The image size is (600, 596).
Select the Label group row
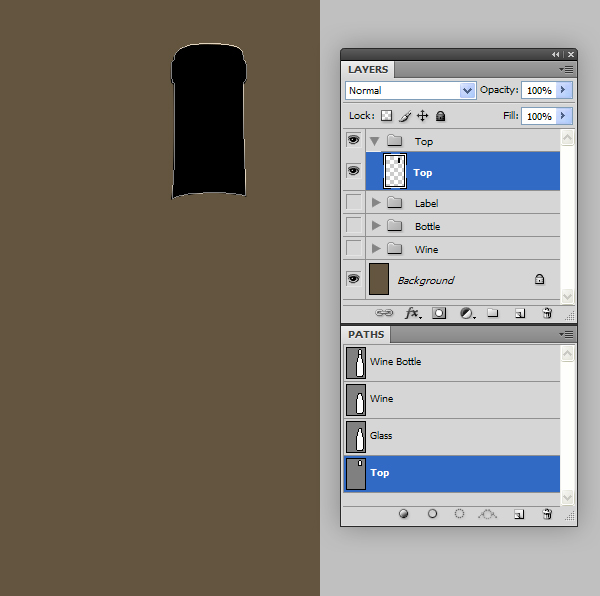pos(463,202)
